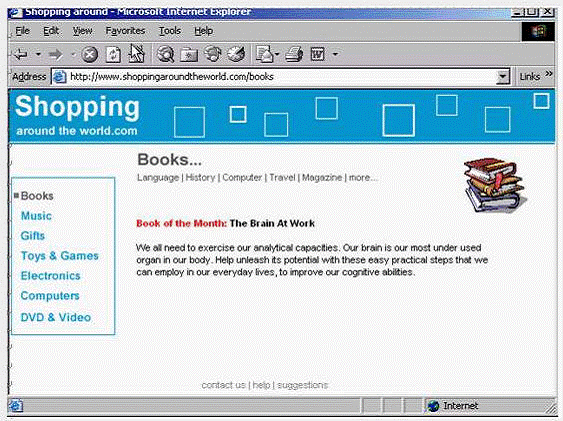Image resolution: width=563 pixels, height=421 pixels.
Task: Open the View menu
Action: (82, 31)
